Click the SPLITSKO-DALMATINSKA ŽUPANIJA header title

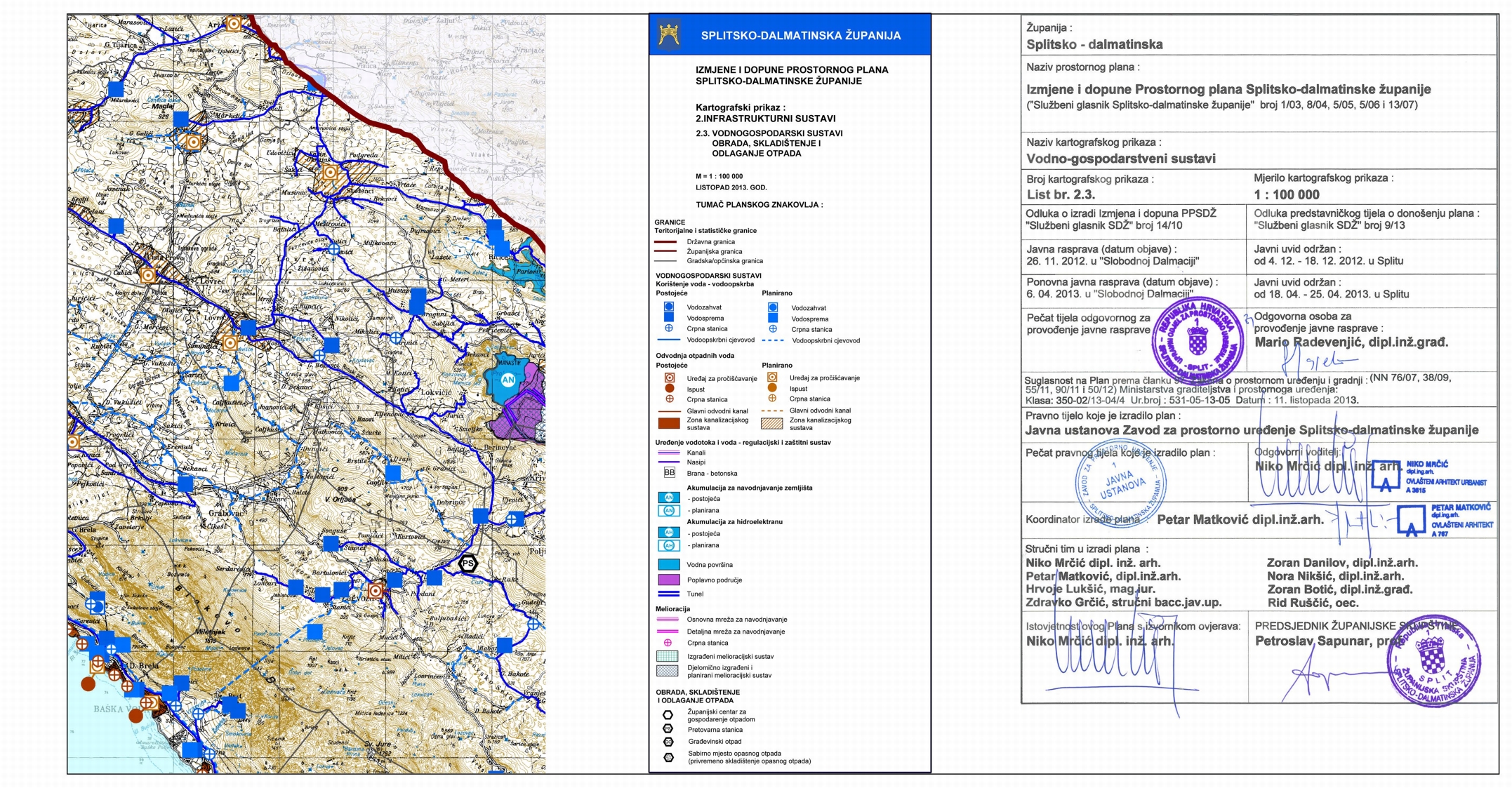(800, 35)
